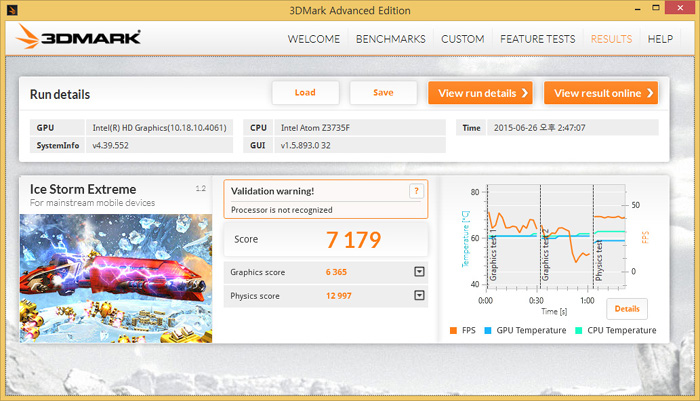Viewport: 700px width, 401px height.
Task: Click the Graphics score value 6 365
Action: 336,272
